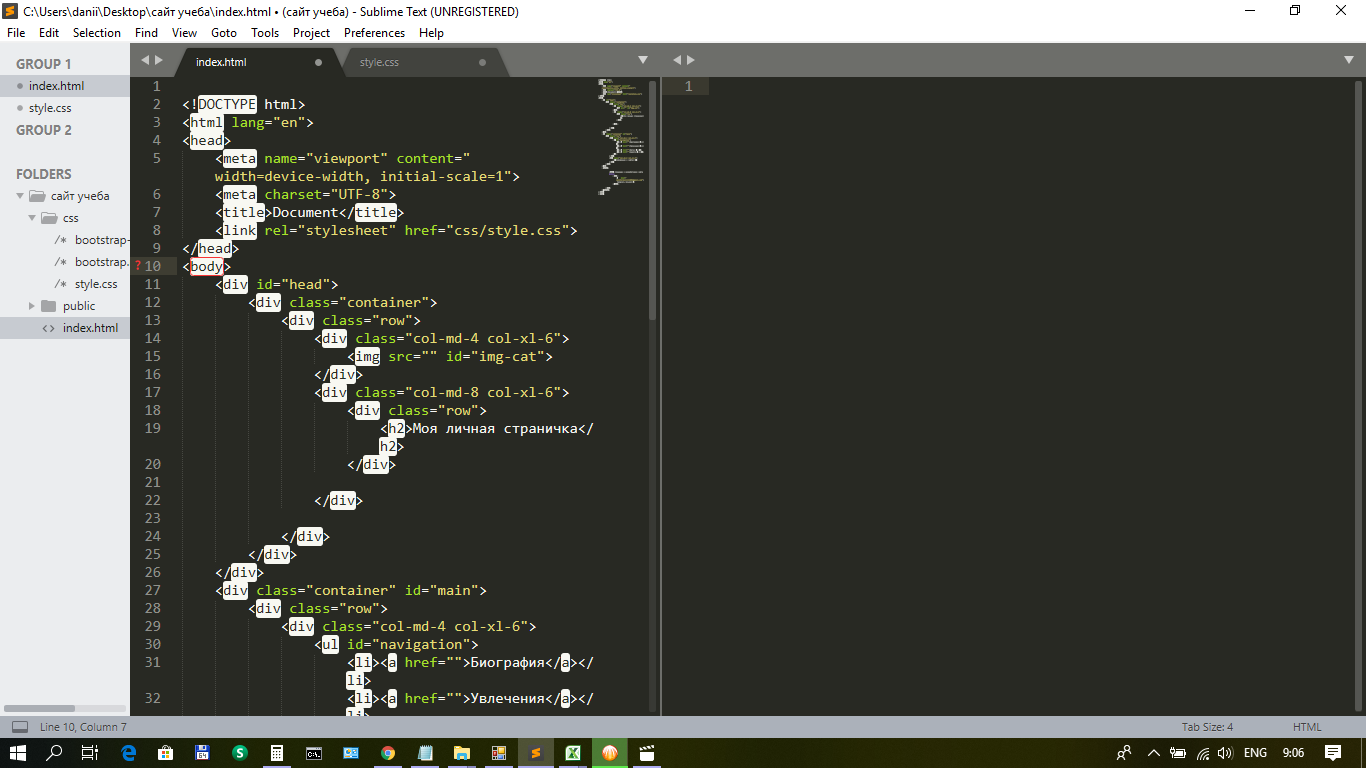
Task: Click the css folder icon
Action: (49, 218)
